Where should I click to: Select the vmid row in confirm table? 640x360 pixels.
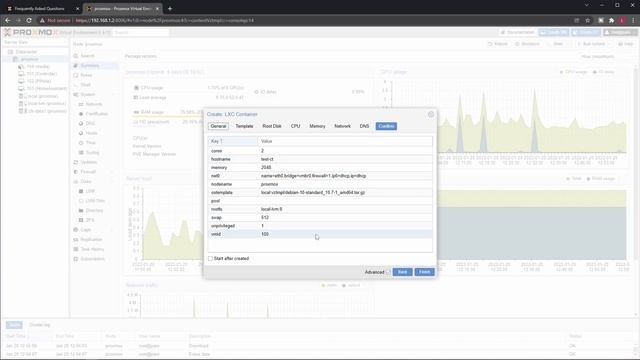(x=320, y=234)
